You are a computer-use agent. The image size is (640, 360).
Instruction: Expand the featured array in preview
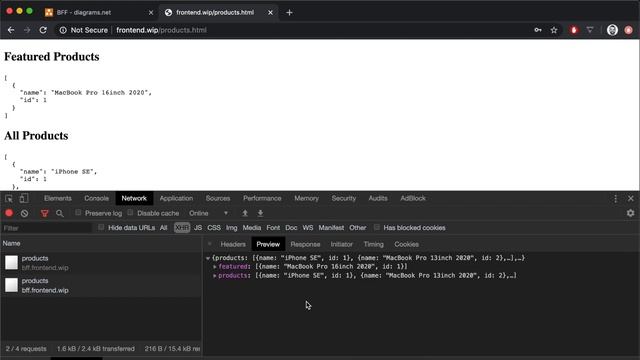(215, 267)
